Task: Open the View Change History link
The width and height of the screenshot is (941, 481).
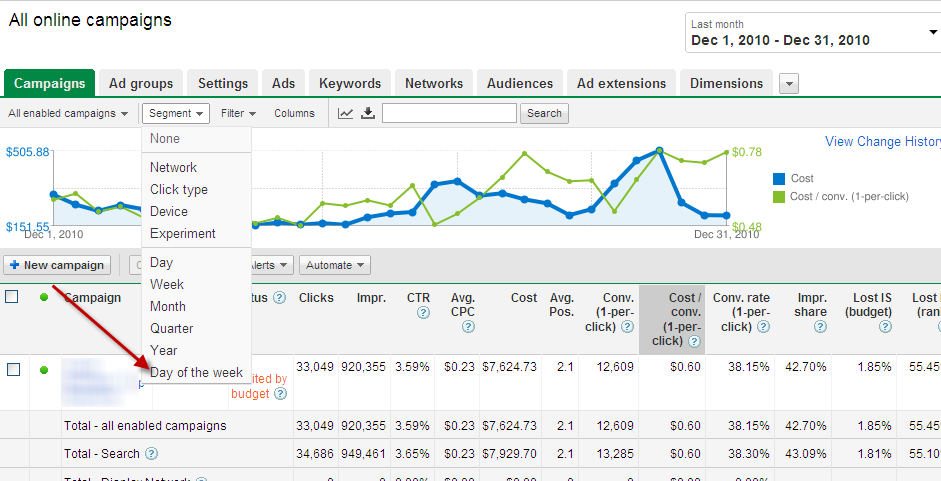Action: click(883, 142)
